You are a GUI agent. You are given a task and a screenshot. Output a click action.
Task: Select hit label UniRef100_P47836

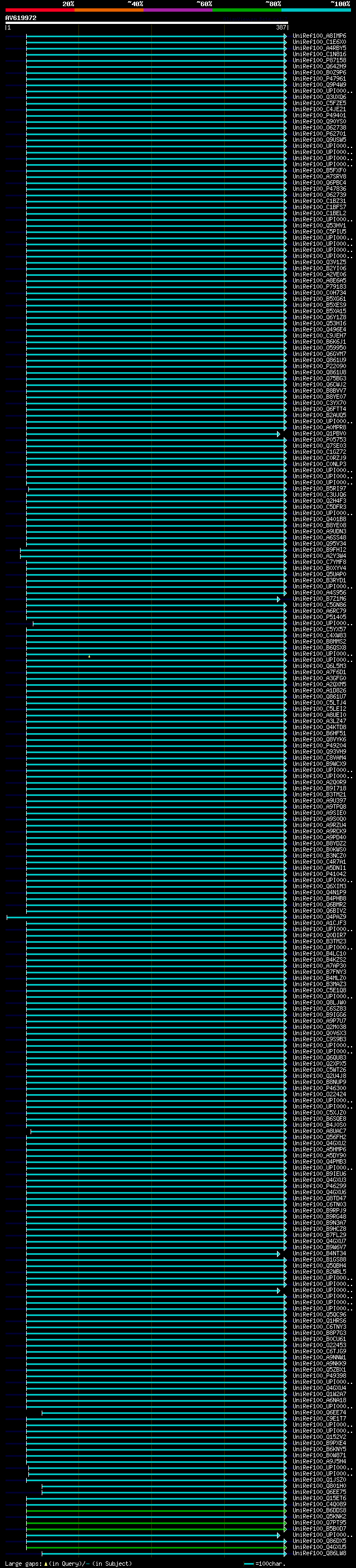coord(319,189)
